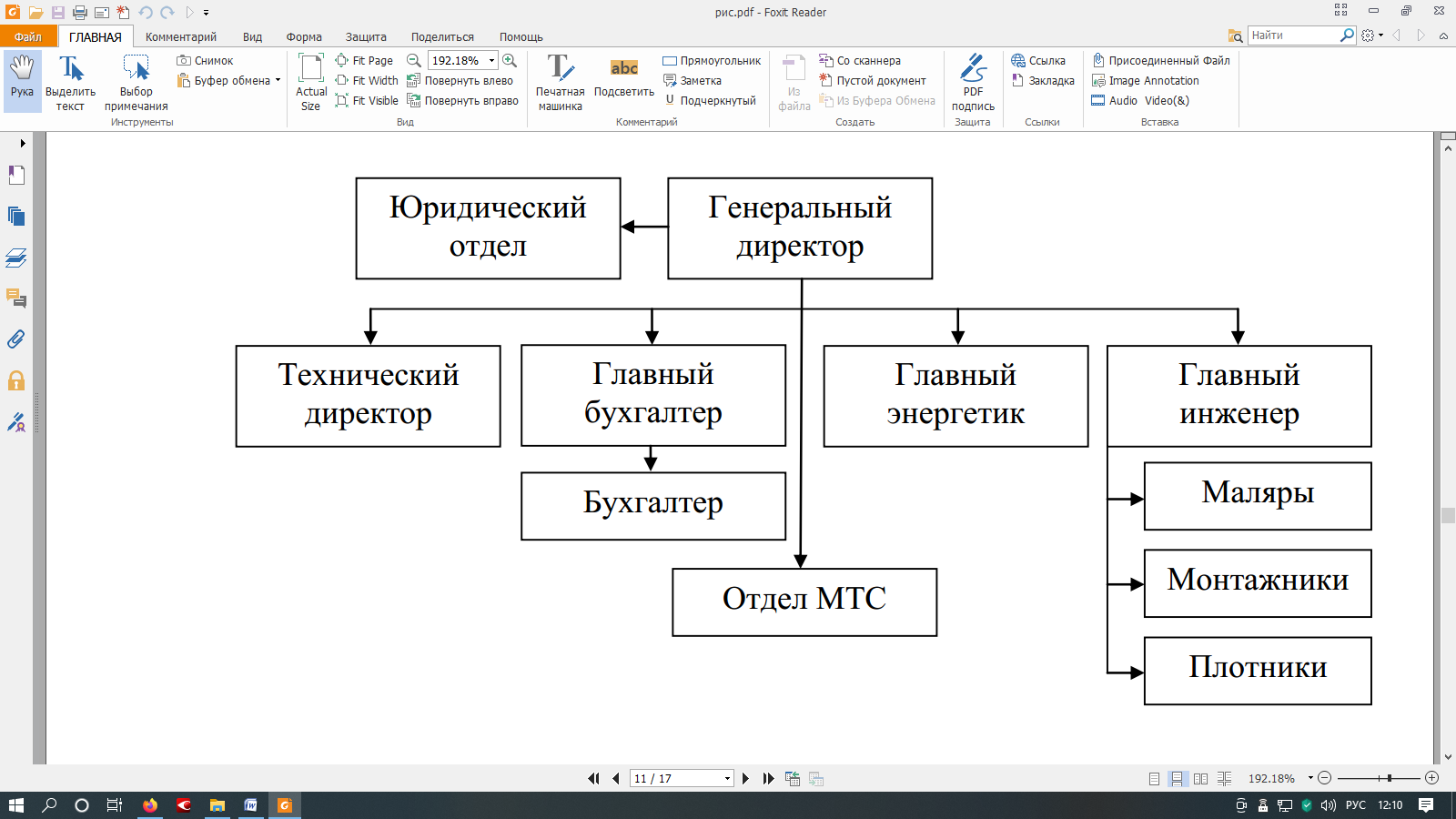This screenshot has height=819, width=1456.
Task: Open the Помощь tab
Action: [521, 36]
